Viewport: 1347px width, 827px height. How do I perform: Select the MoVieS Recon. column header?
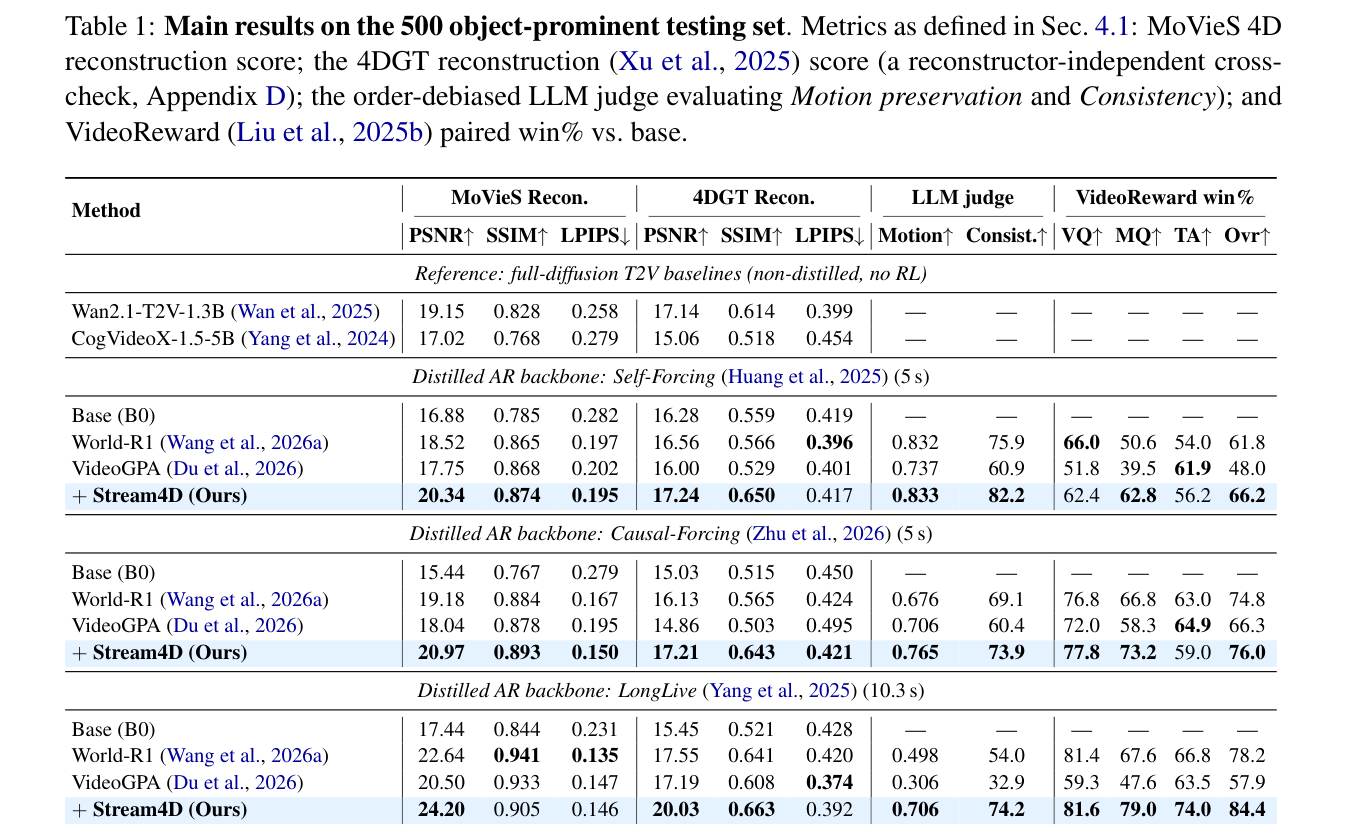click(x=519, y=198)
